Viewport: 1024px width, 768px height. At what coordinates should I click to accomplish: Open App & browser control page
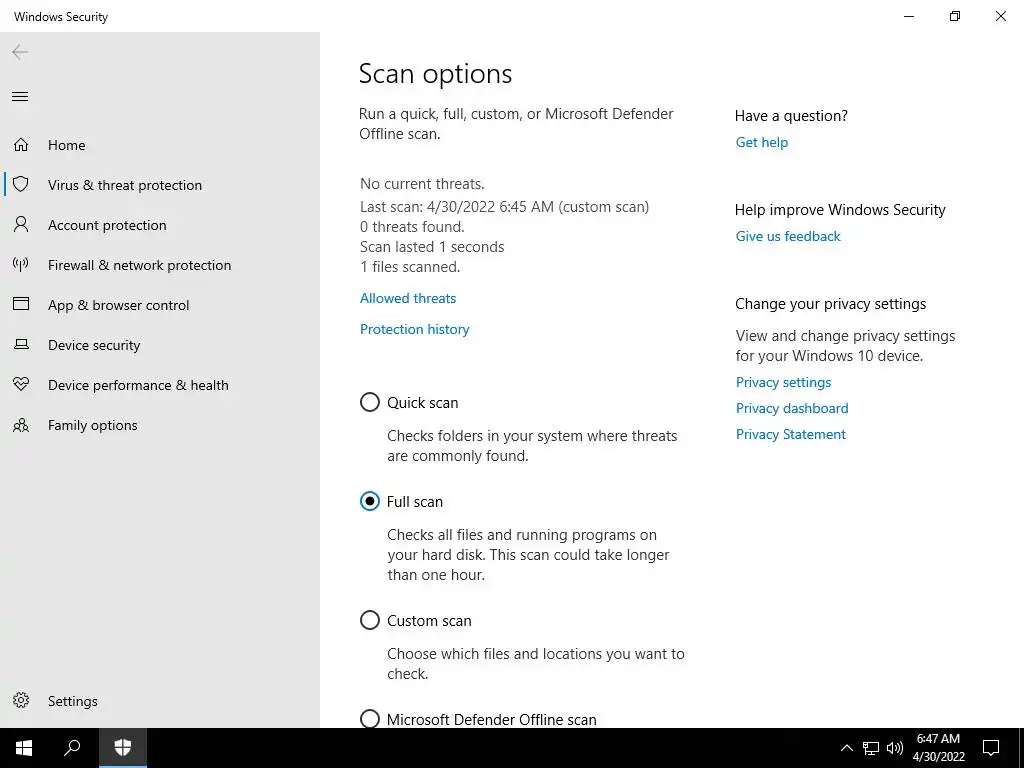[x=118, y=305]
